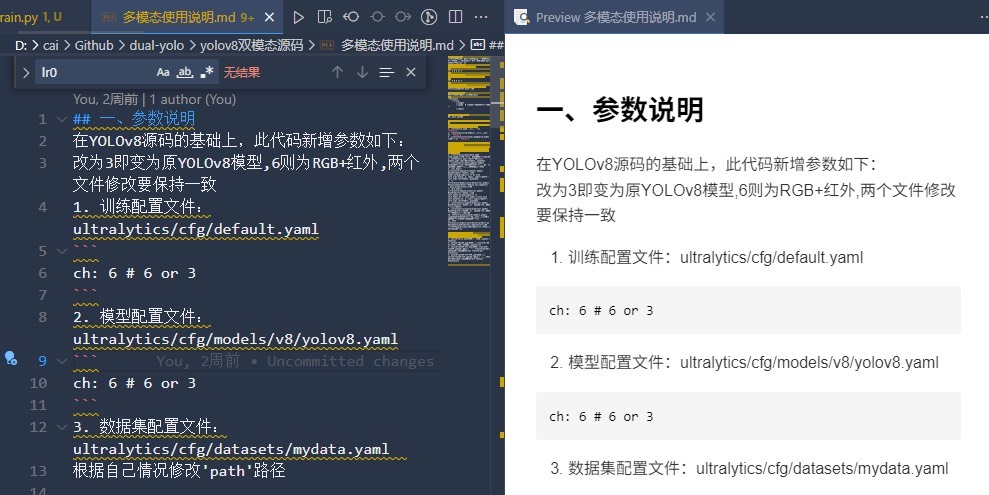
Task: Click 'ch: 6 # 6 or 3' on line 6
Action: click(134, 273)
